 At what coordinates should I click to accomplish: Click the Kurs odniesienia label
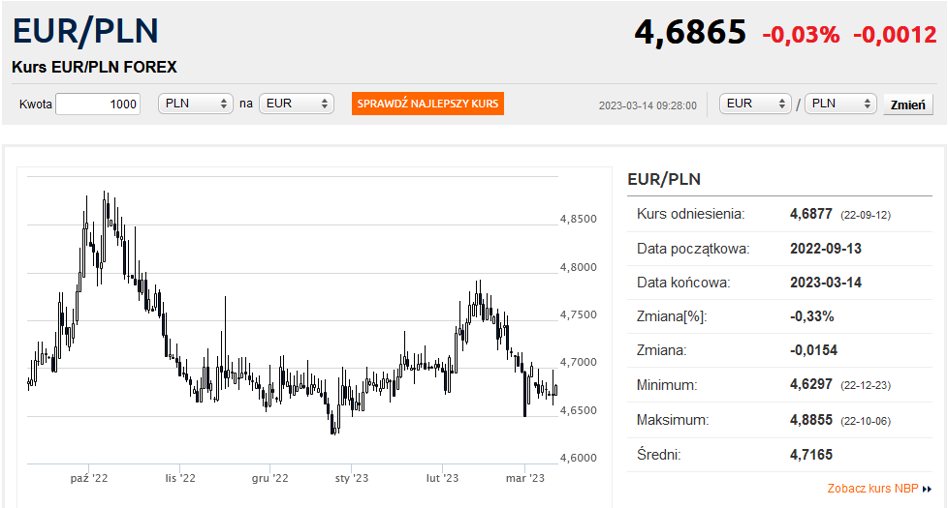690,214
